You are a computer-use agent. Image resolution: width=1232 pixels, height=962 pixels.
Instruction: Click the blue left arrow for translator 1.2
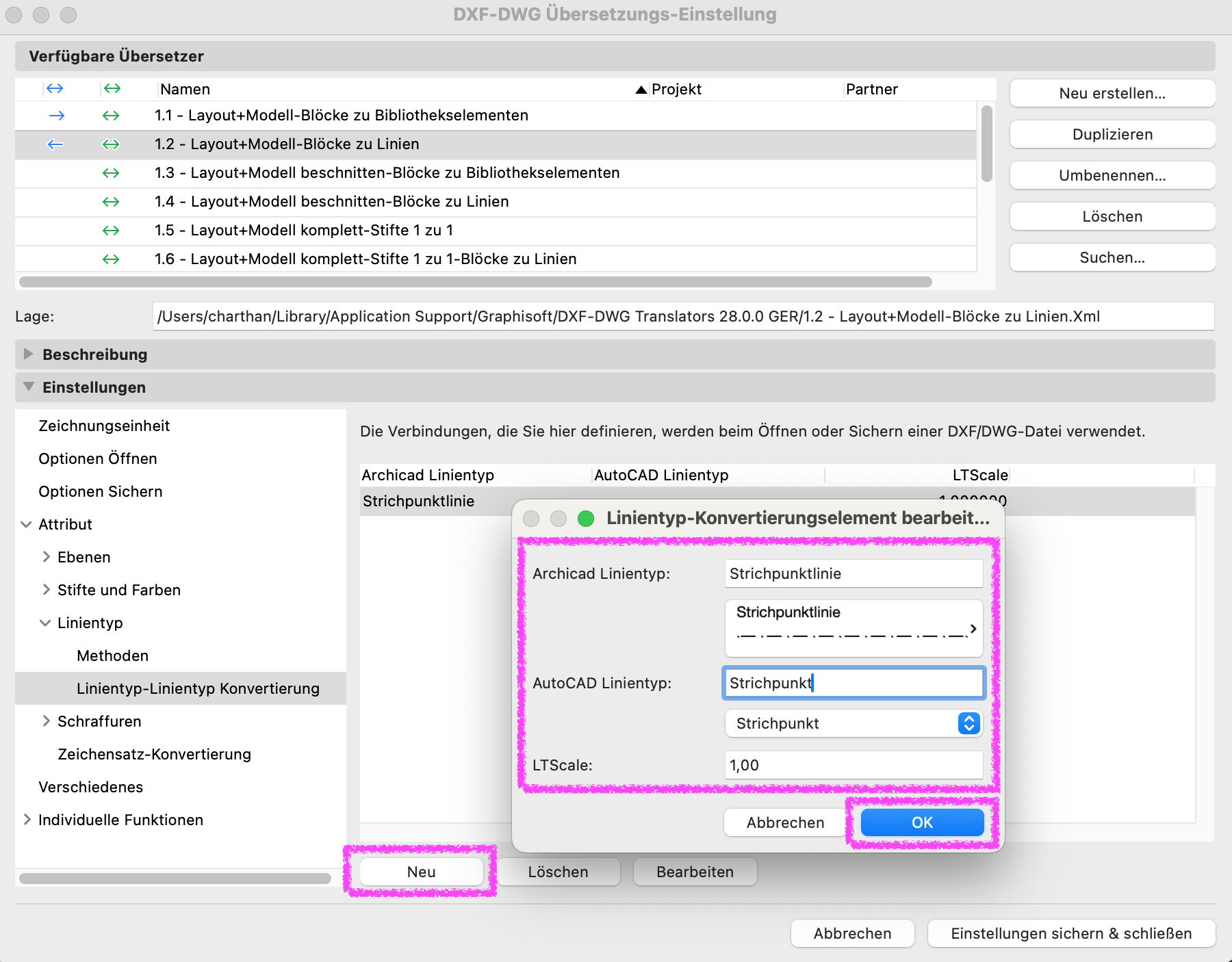(x=55, y=144)
